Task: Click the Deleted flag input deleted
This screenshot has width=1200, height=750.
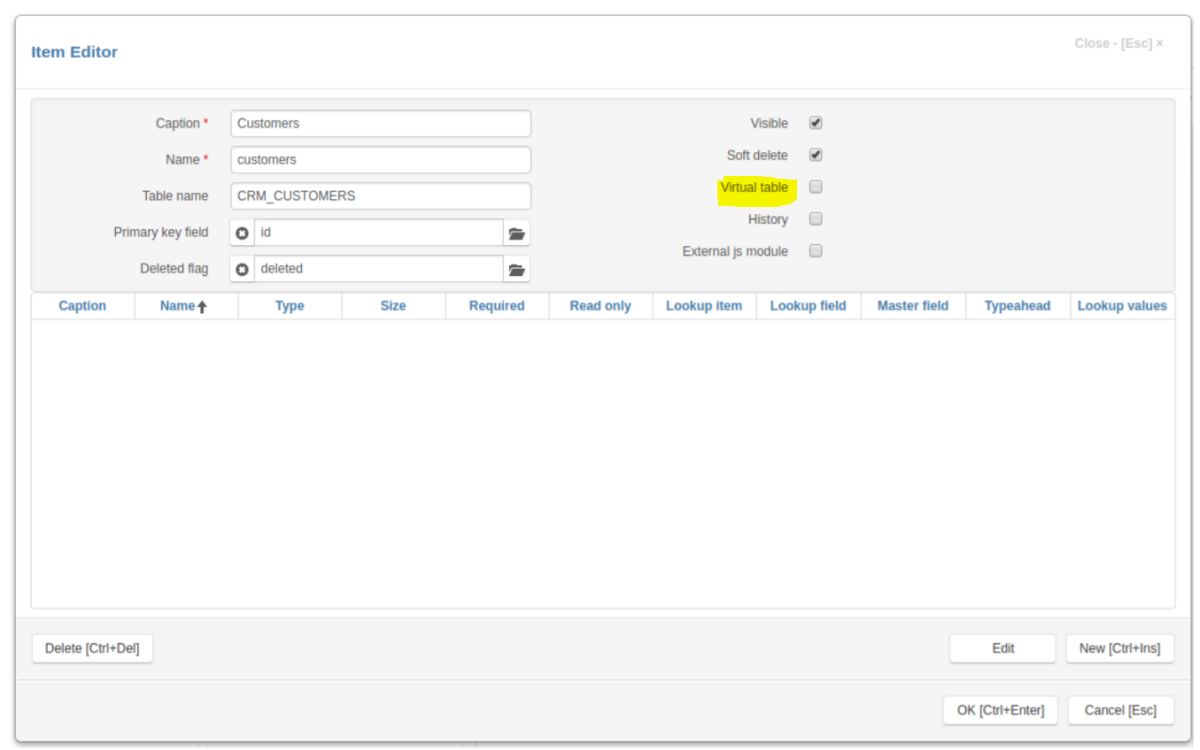Action: (379, 269)
